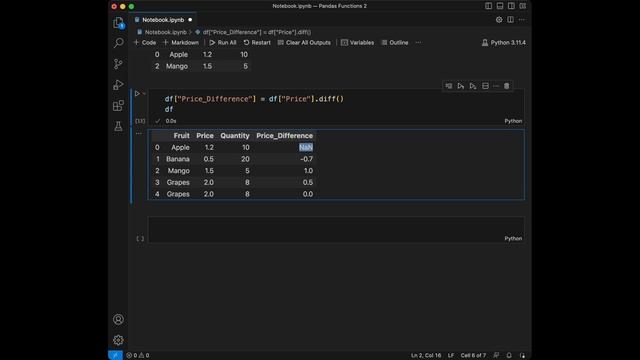Add a new Markdown cell

(181, 42)
